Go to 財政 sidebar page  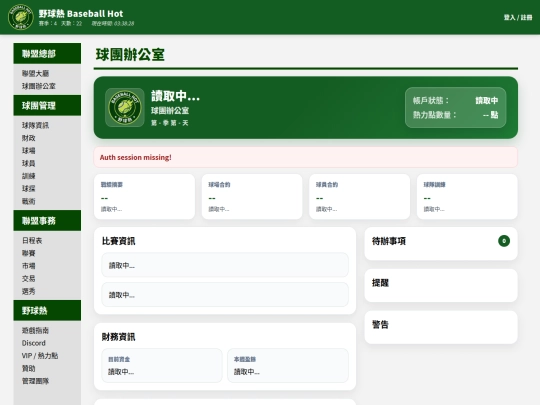(29, 138)
